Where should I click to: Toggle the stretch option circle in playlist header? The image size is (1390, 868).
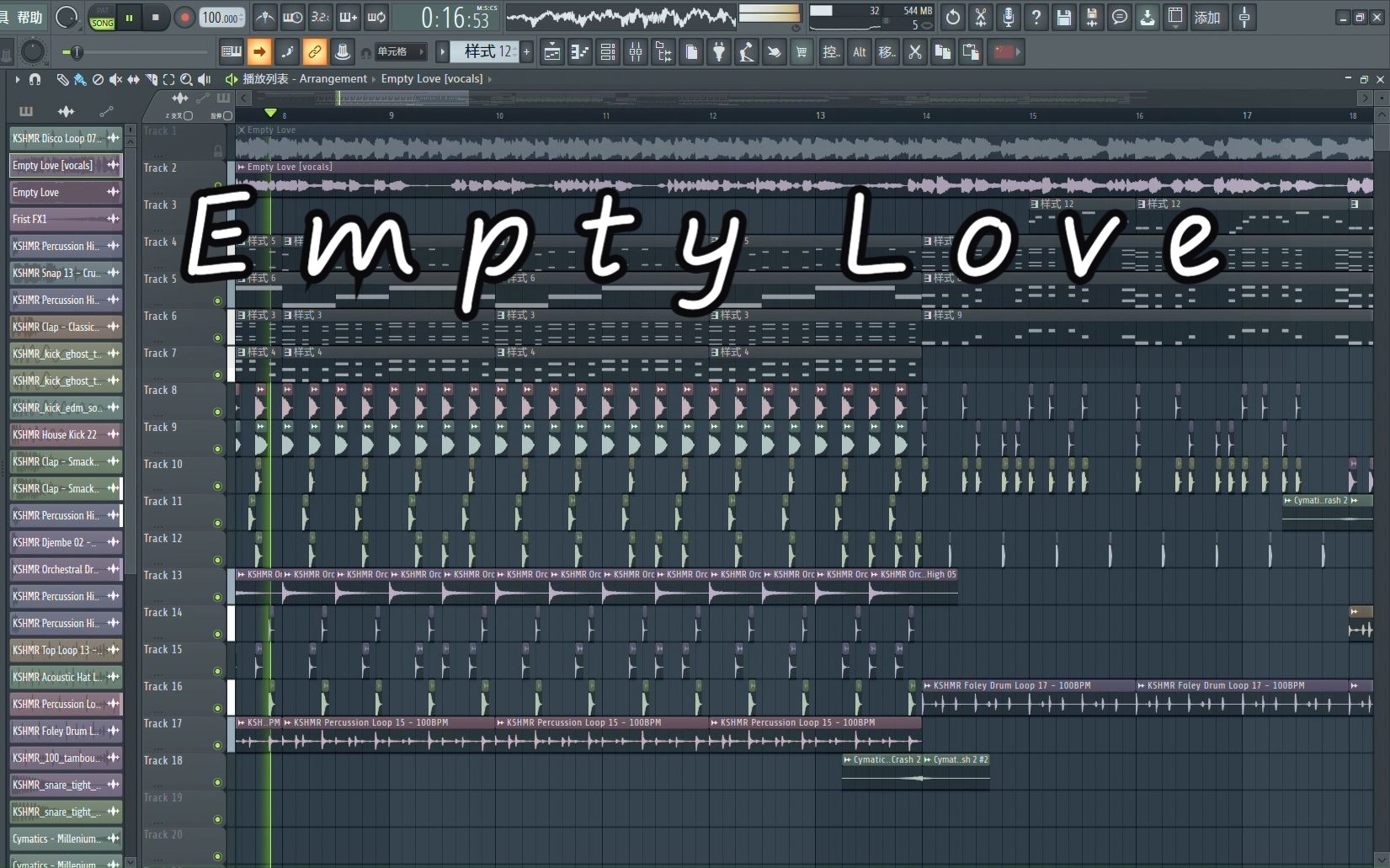pos(227,116)
